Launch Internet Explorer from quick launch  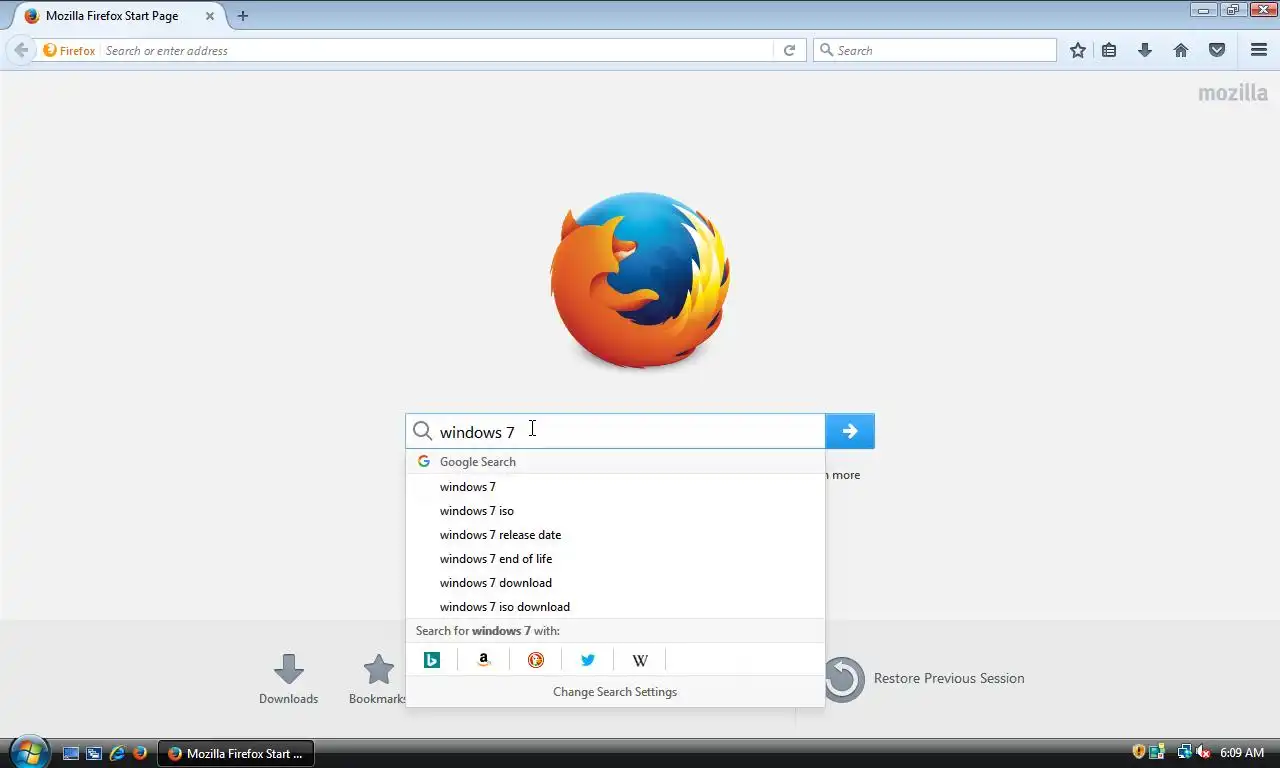[x=117, y=753]
